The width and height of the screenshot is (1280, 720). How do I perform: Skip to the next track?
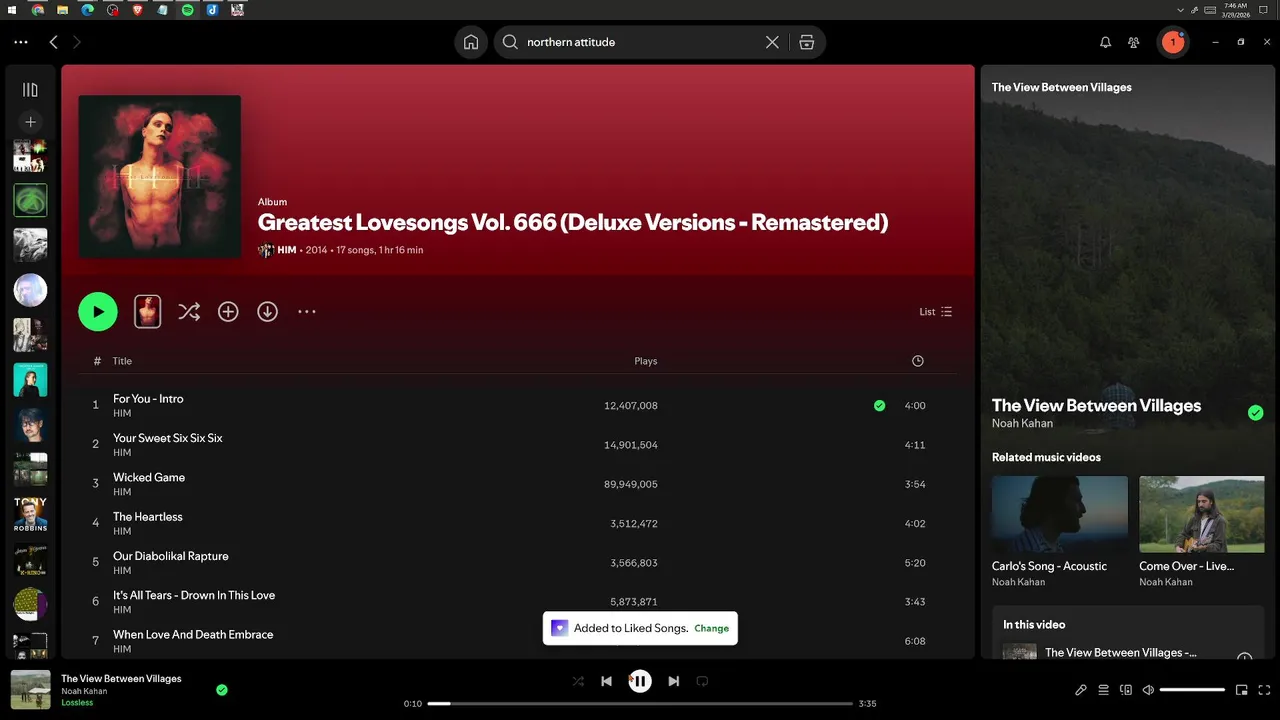(x=674, y=681)
